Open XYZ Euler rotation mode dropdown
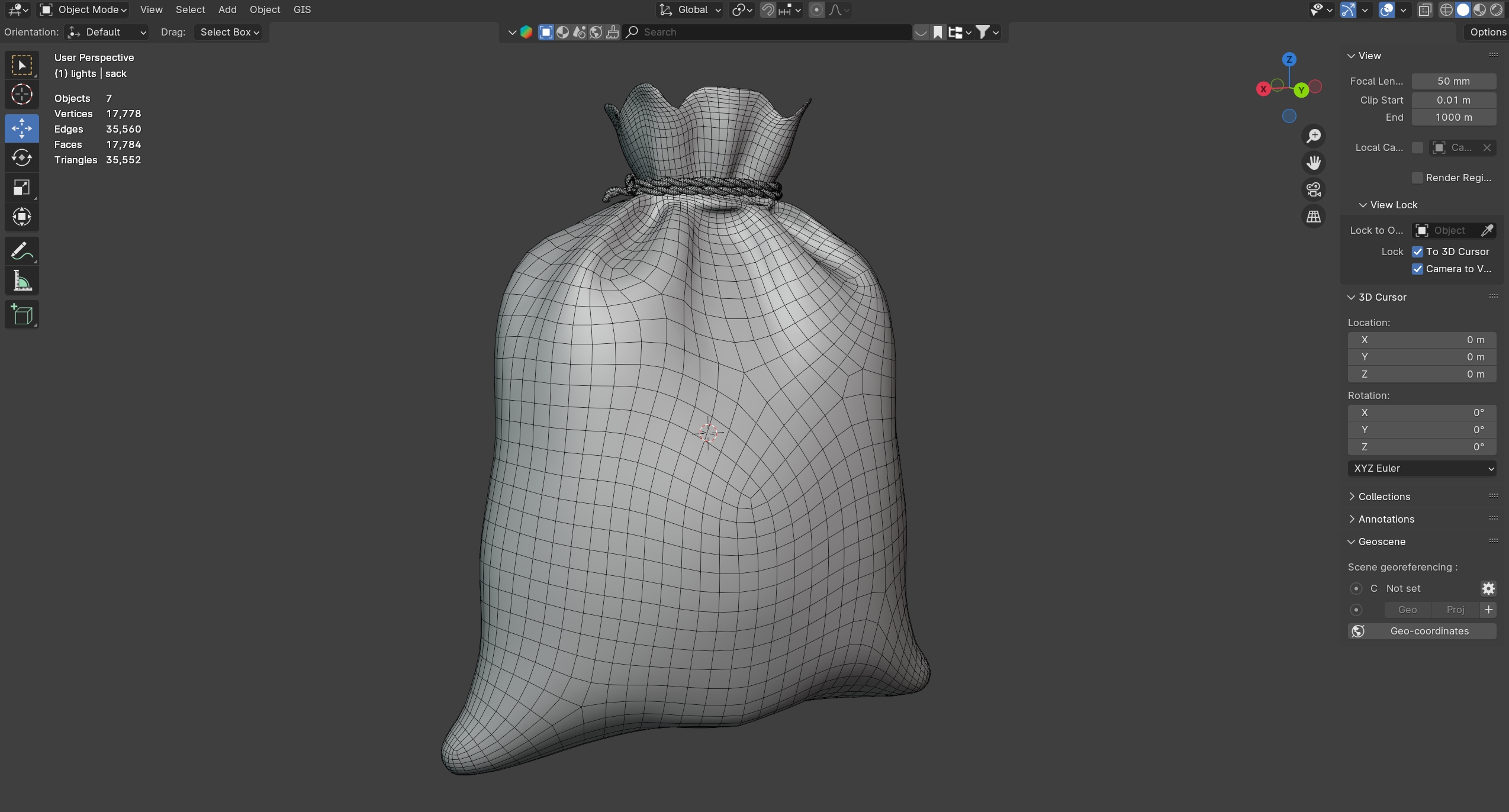This screenshot has width=1509, height=812. click(1421, 468)
